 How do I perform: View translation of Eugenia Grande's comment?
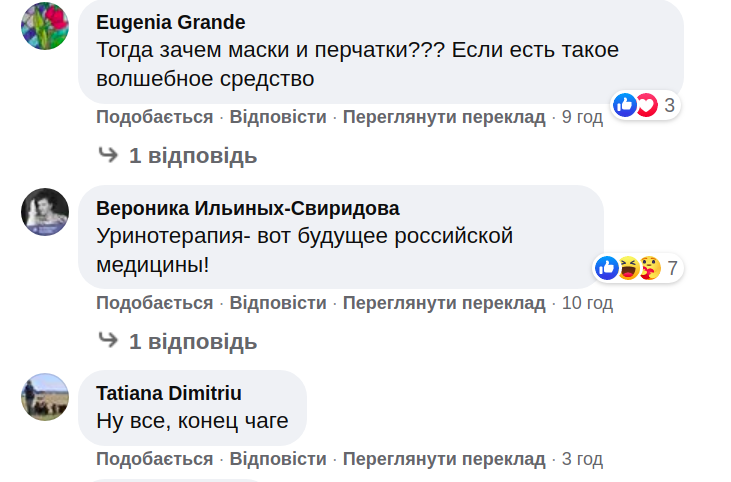pyautogui.click(x=444, y=117)
